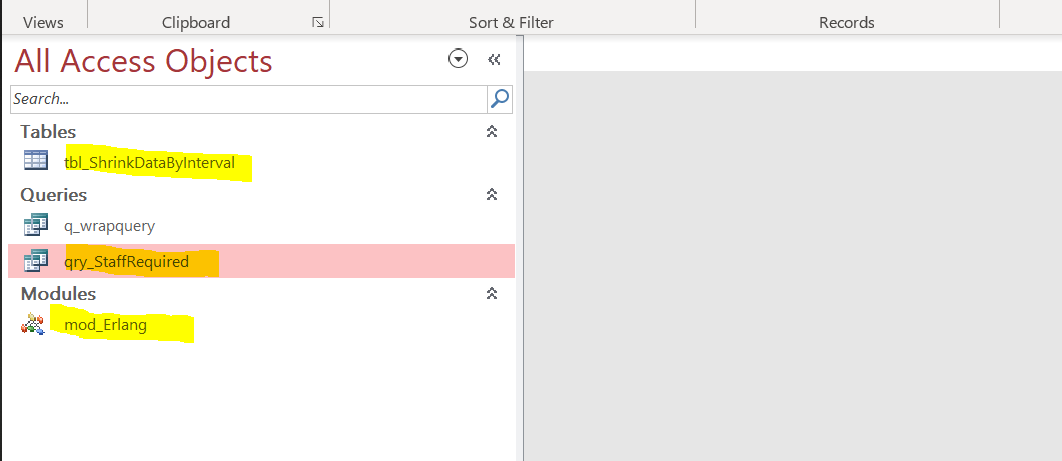
Task: Click the qry_StaffRequired query icon
Action: (x=36, y=261)
